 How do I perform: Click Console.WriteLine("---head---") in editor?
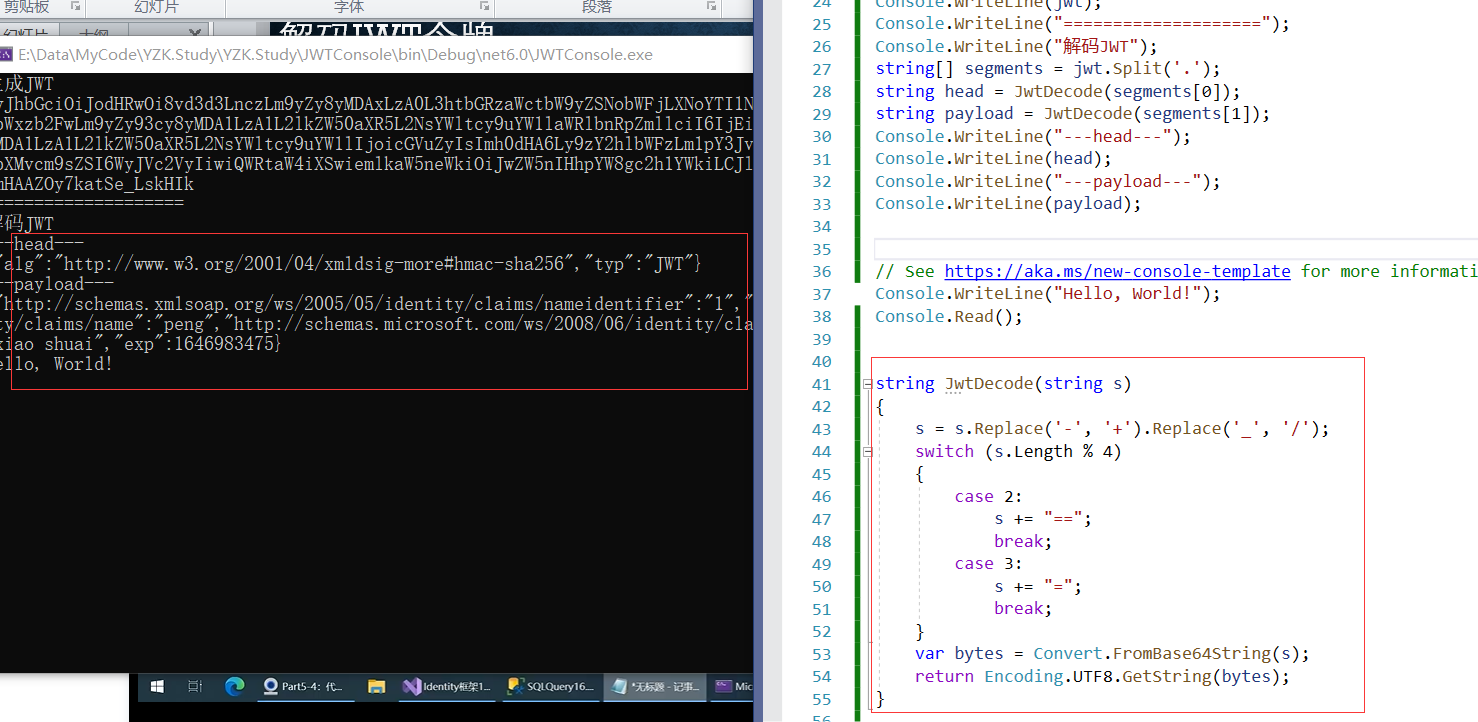(1033, 136)
